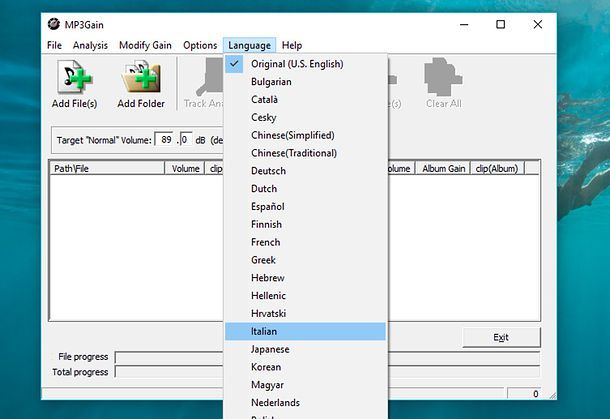The width and height of the screenshot is (610, 419).
Task: Click the highlighted Italian entry
Action: click(x=305, y=331)
